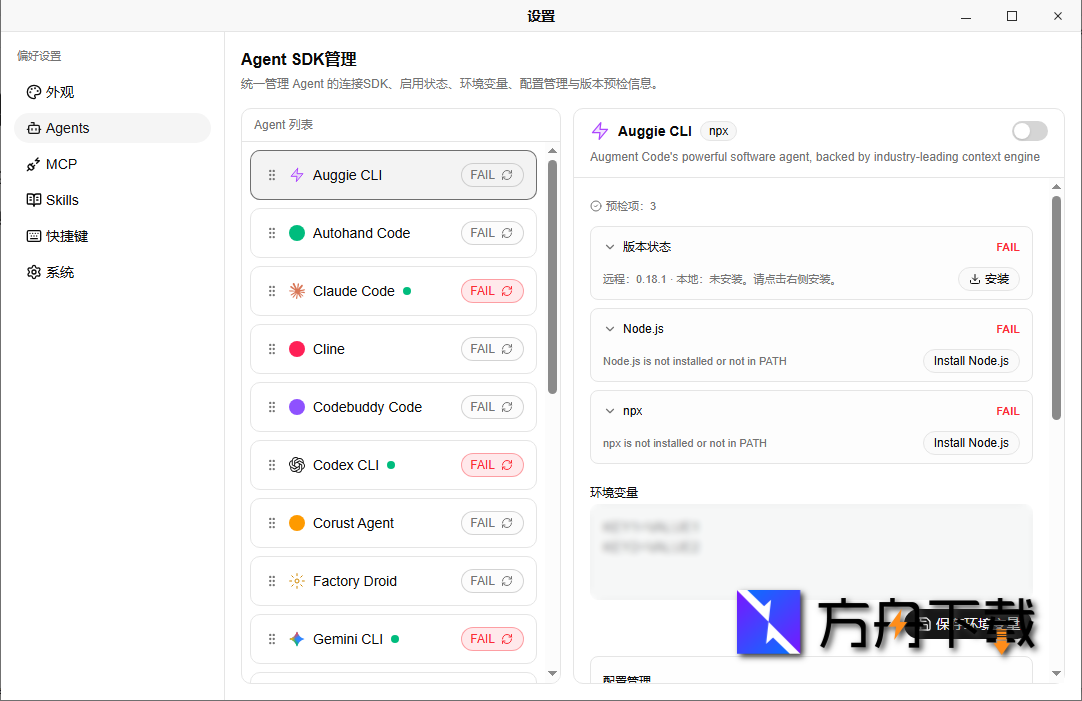Click the palette icon next to 外观
The height and width of the screenshot is (701, 1082).
[x=32, y=92]
